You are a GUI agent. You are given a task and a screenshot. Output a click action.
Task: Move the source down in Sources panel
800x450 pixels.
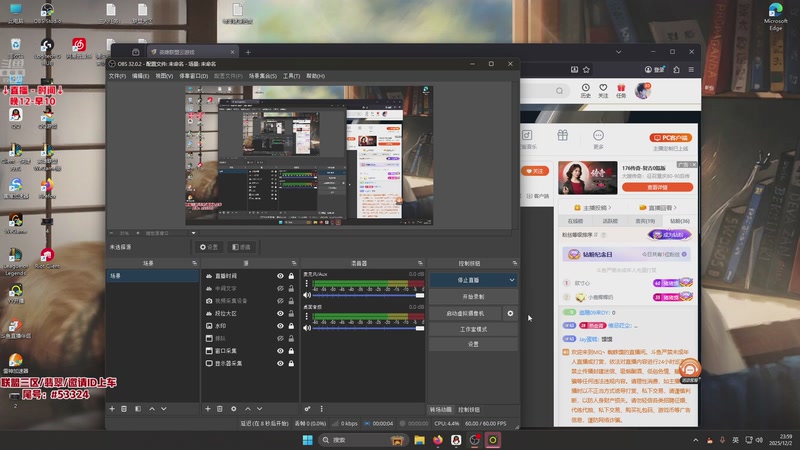point(260,409)
